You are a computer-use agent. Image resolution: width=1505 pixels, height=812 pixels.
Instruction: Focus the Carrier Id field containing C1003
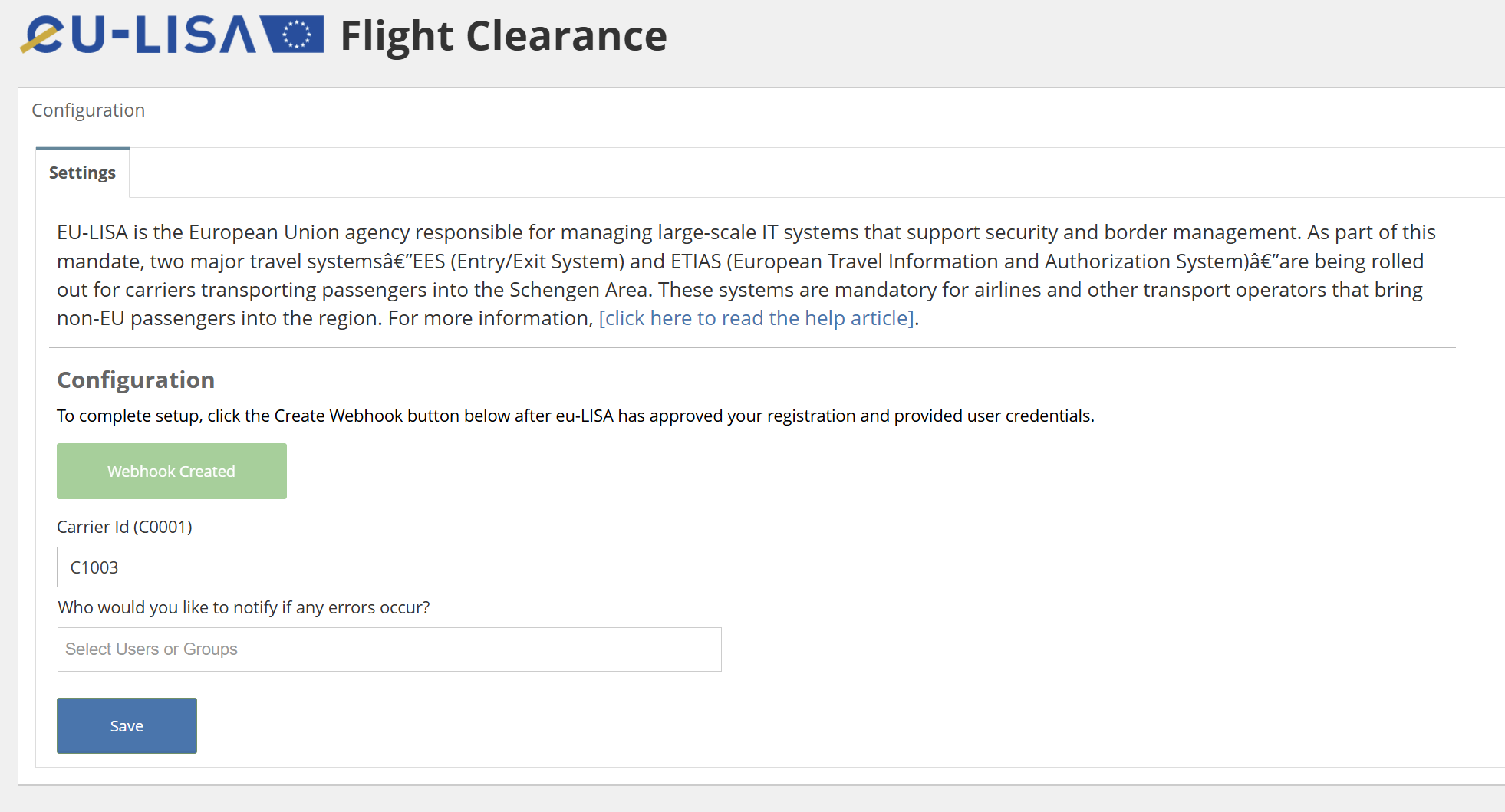point(753,567)
